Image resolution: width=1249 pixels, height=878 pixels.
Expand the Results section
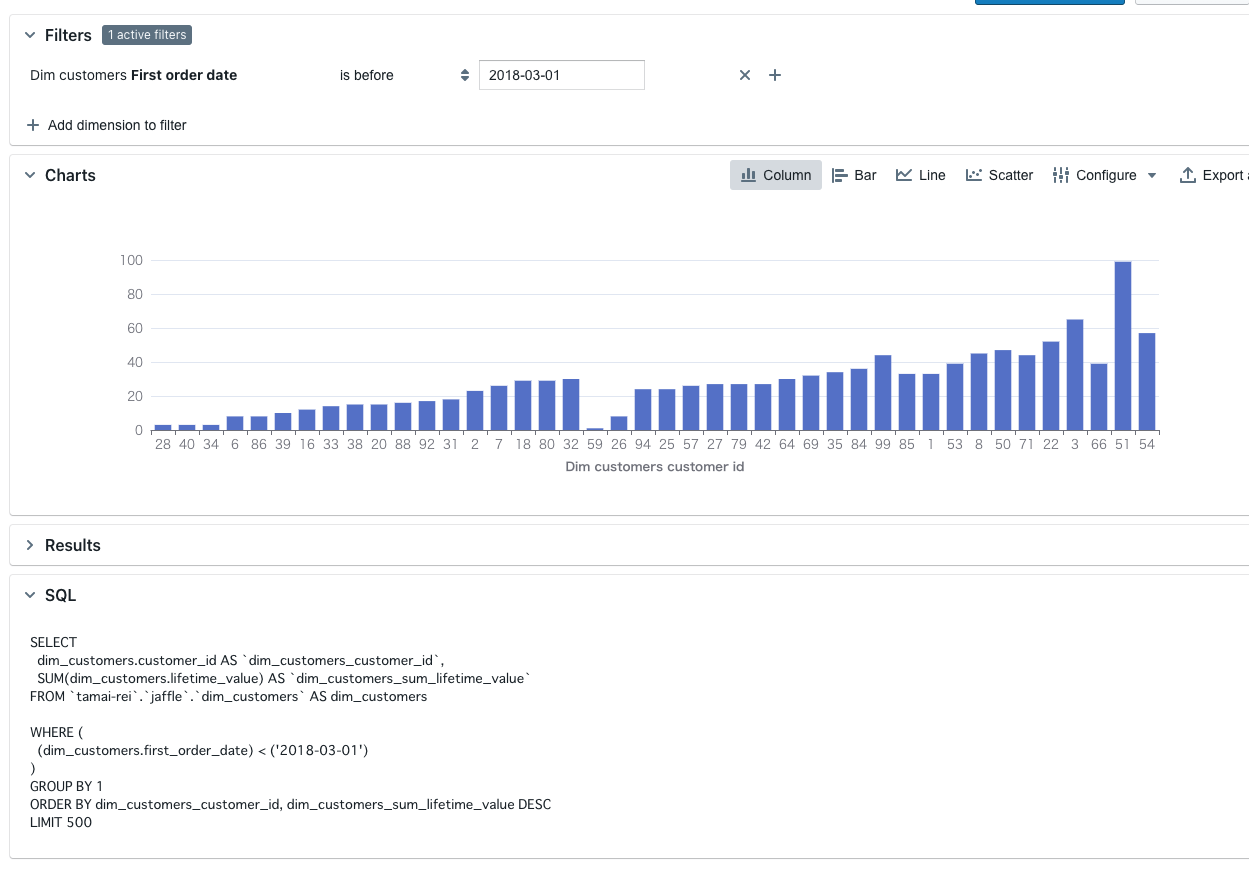tap(30, 545)
